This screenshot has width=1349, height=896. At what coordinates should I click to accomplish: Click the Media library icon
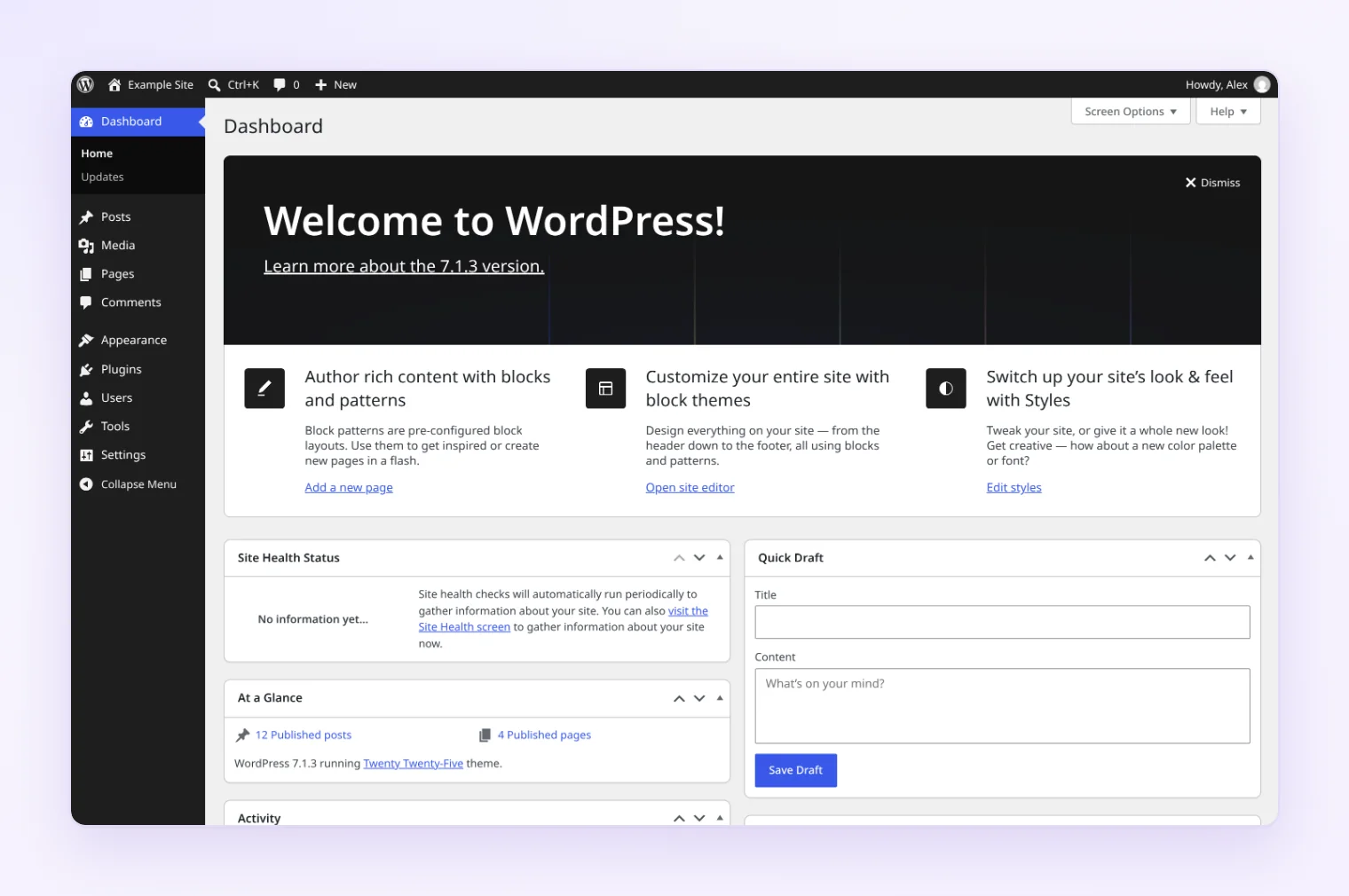(86, 246)
